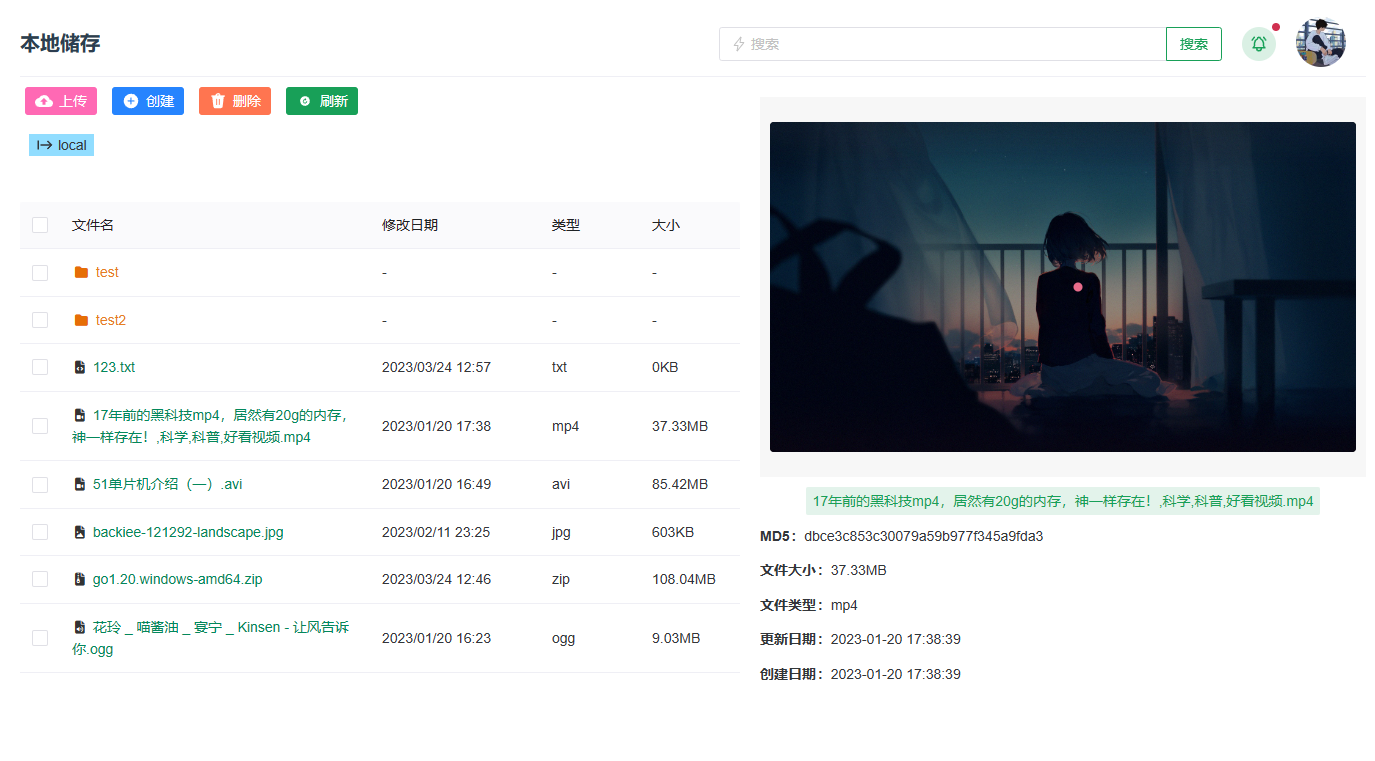Click the 创建 create button
The image size is (1375, 761).
[148, 101]
